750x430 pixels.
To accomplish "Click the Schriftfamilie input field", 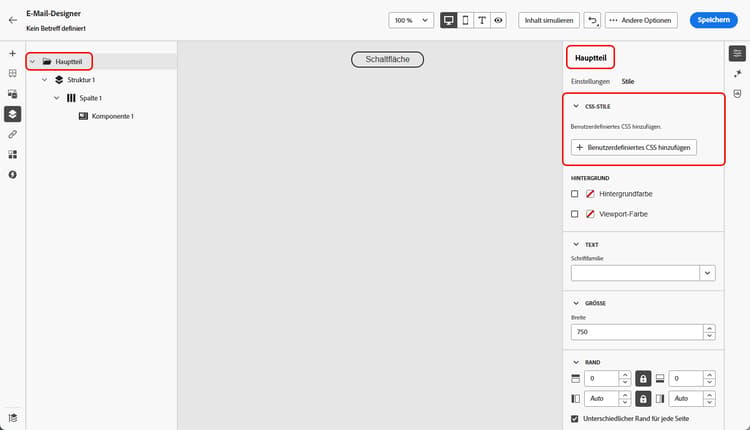I will tap(635, 273).
